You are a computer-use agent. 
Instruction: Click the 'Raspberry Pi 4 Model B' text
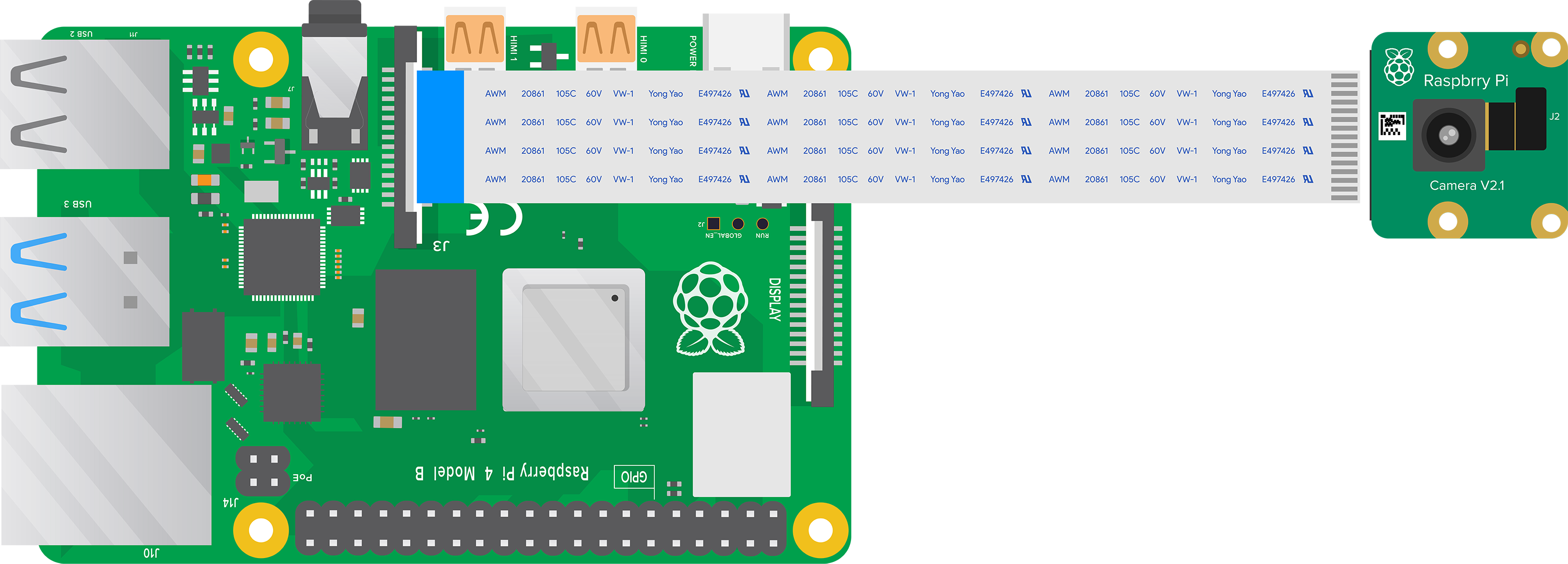(x=502, y=473)
